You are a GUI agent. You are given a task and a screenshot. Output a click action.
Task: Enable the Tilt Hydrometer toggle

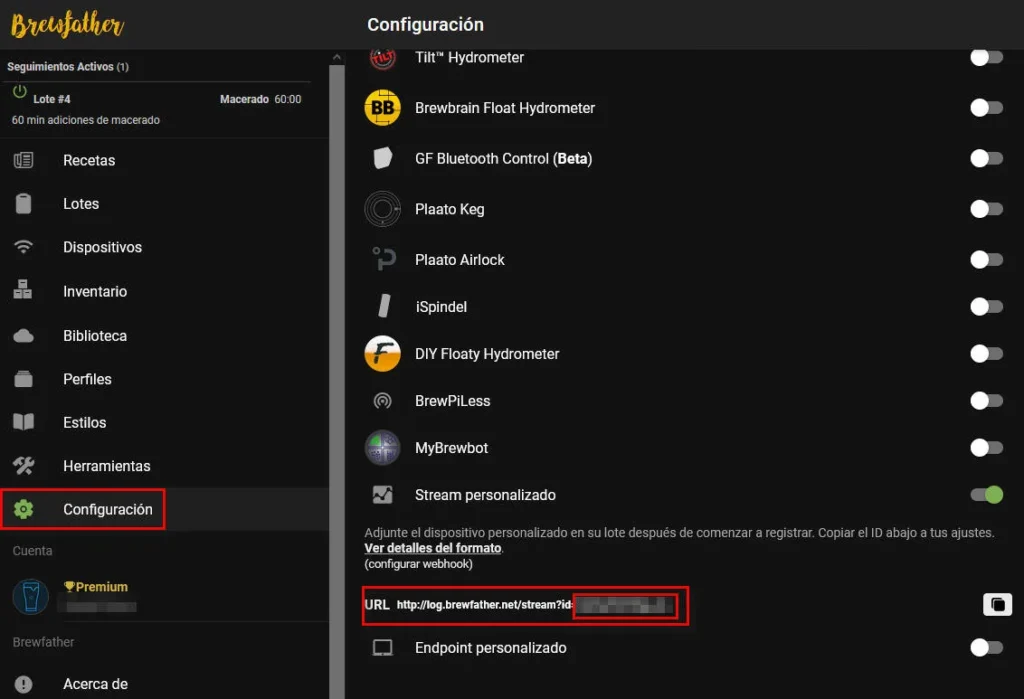click(x=986, y=57)
